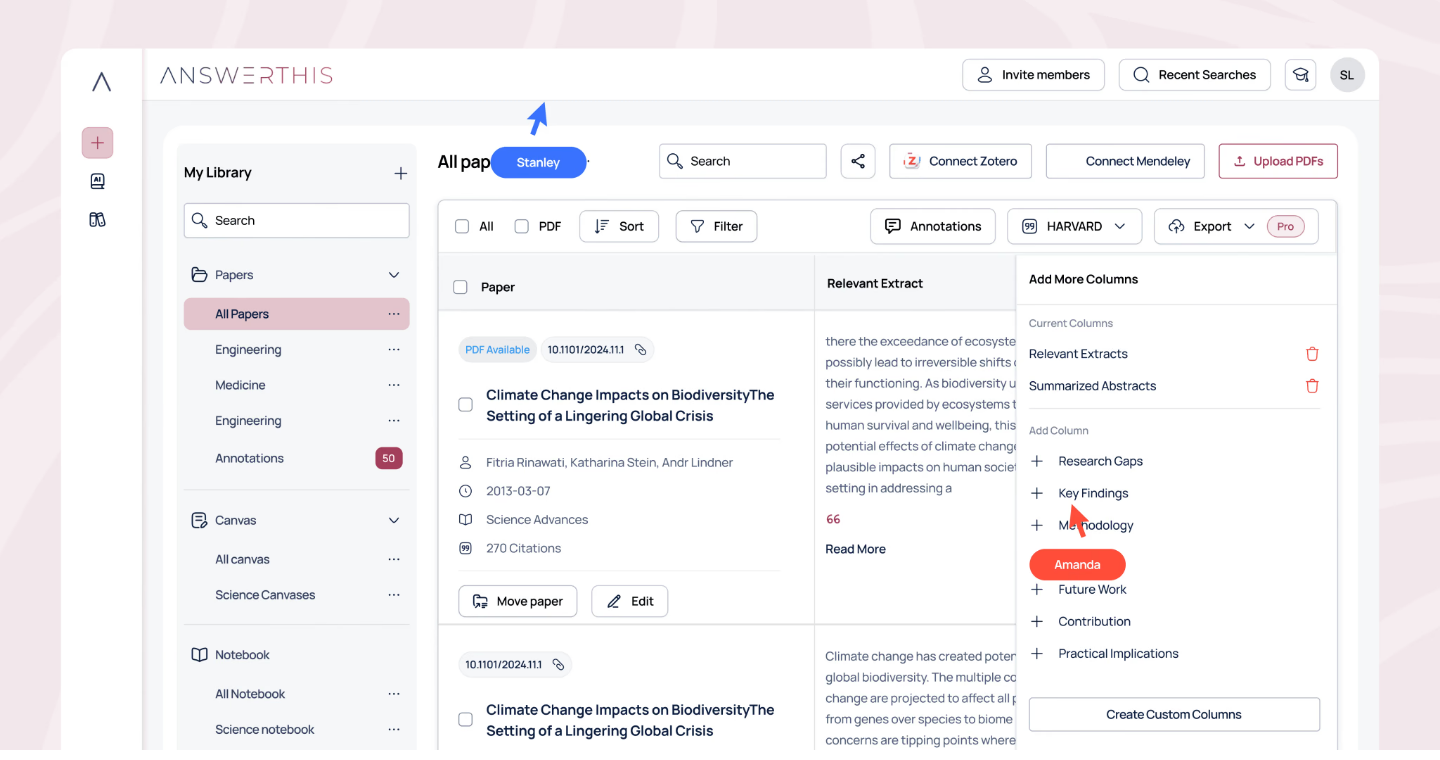1440x760 pixels.
Task: Click Create Custom Columns button
Action: (x=1174, y=715)
